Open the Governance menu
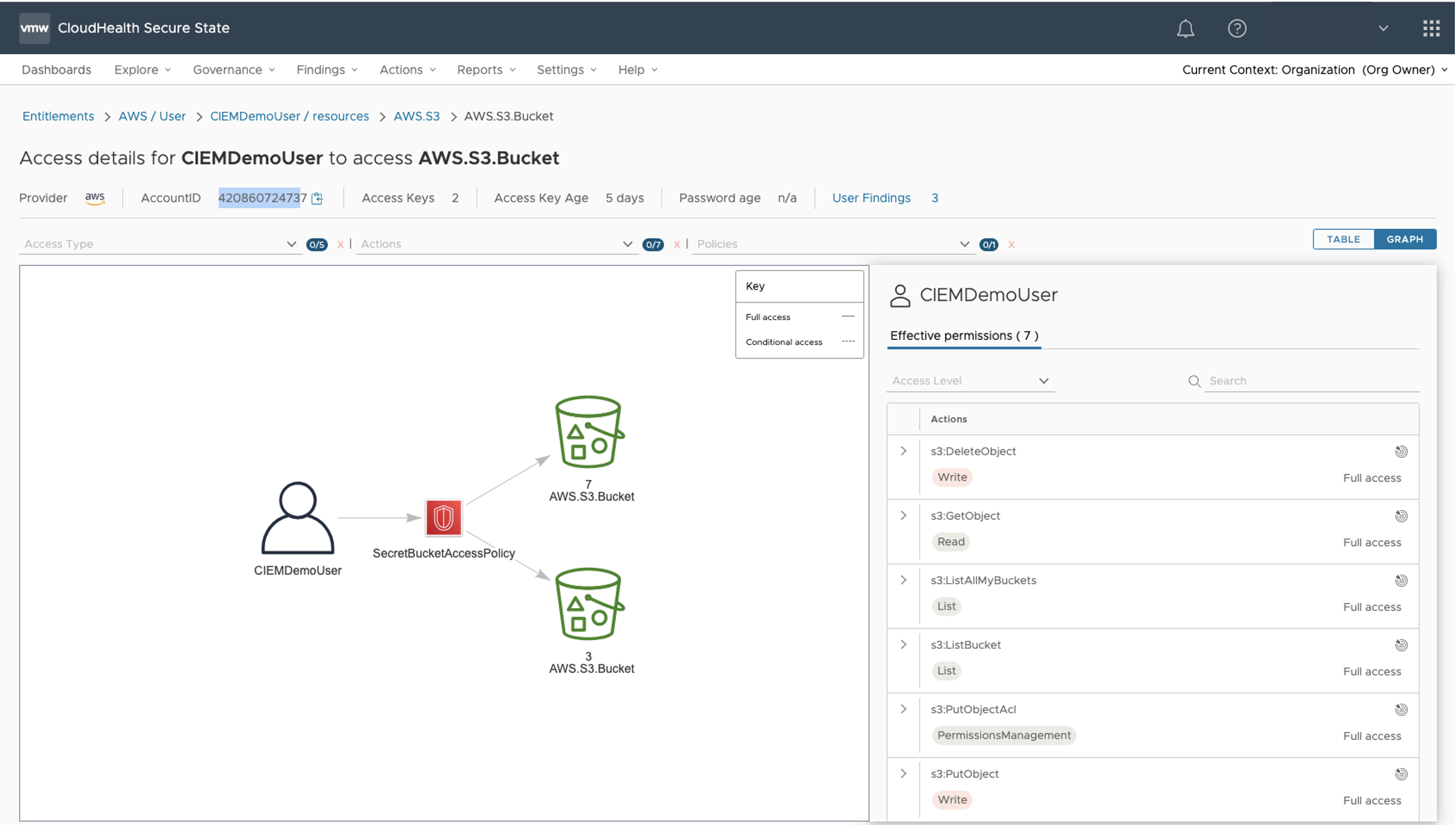This screenshot has width=1456, height=825. [x=233, y=70]
